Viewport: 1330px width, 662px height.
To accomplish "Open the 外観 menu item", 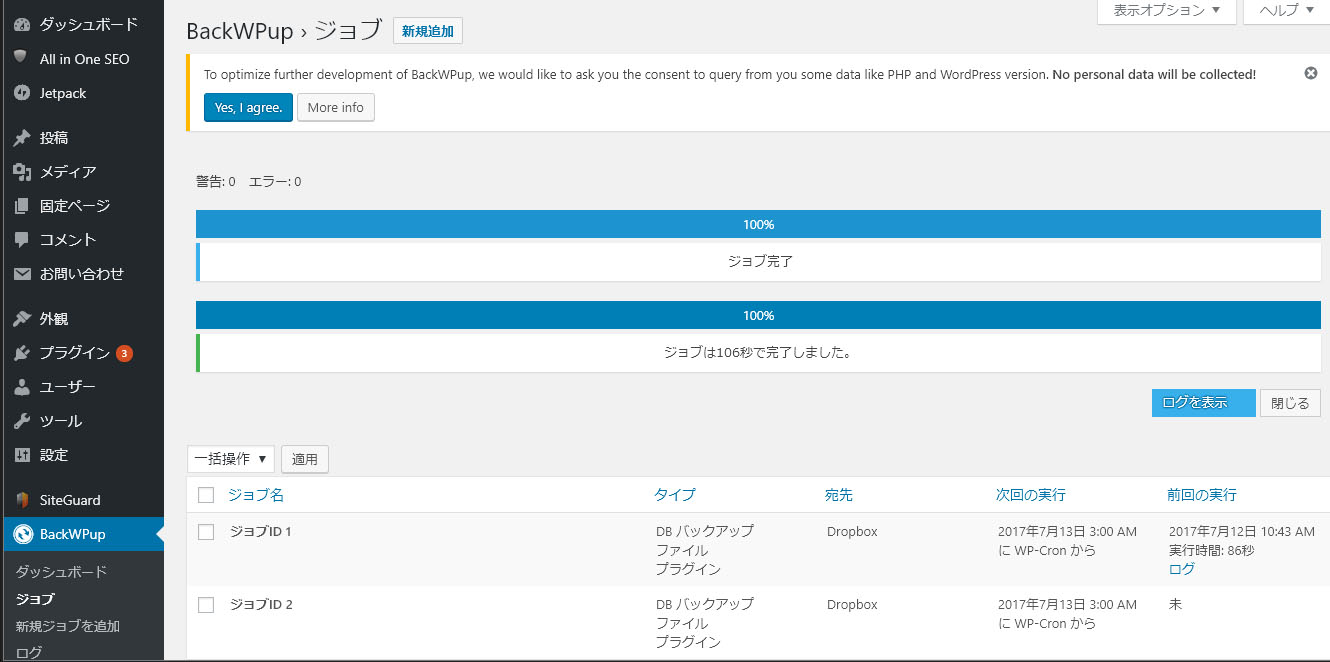I will point(54,319).
